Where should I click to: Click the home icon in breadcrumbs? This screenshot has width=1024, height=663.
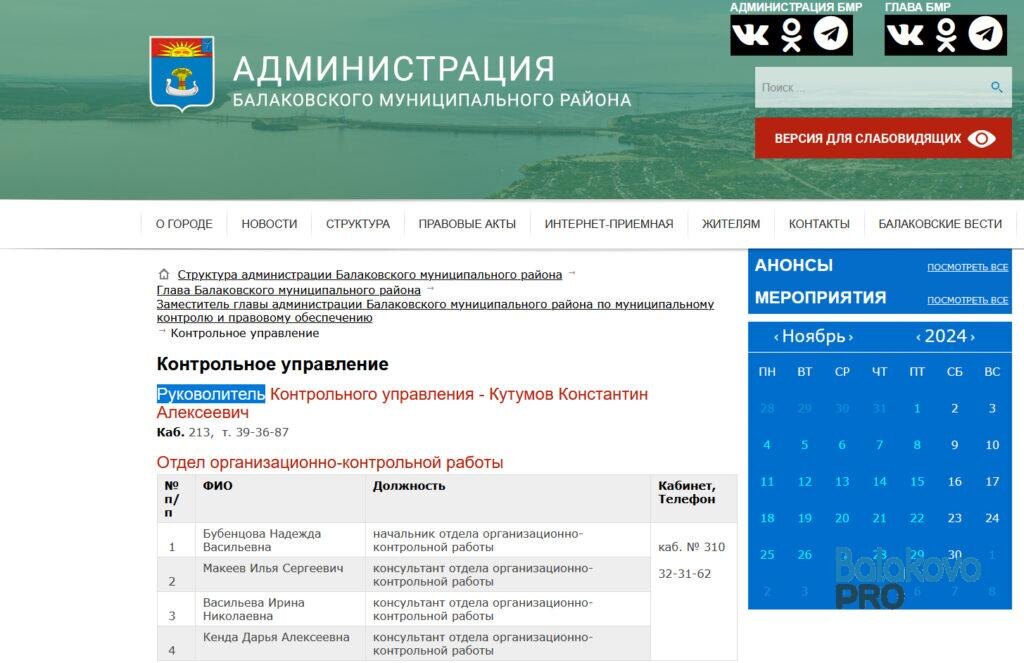[163, 274]
